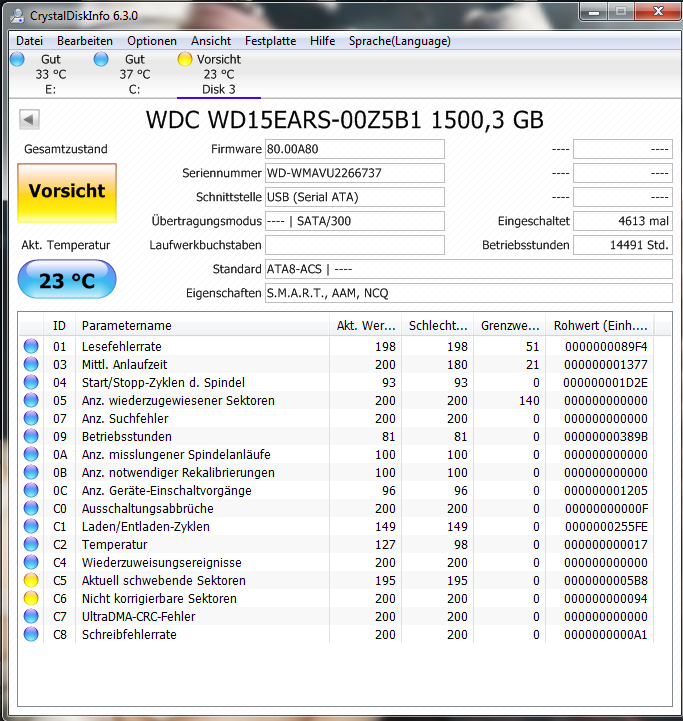Close the CrystalDiskInfo window
Viewport: 683px width, 721px height.
(658, 12)
